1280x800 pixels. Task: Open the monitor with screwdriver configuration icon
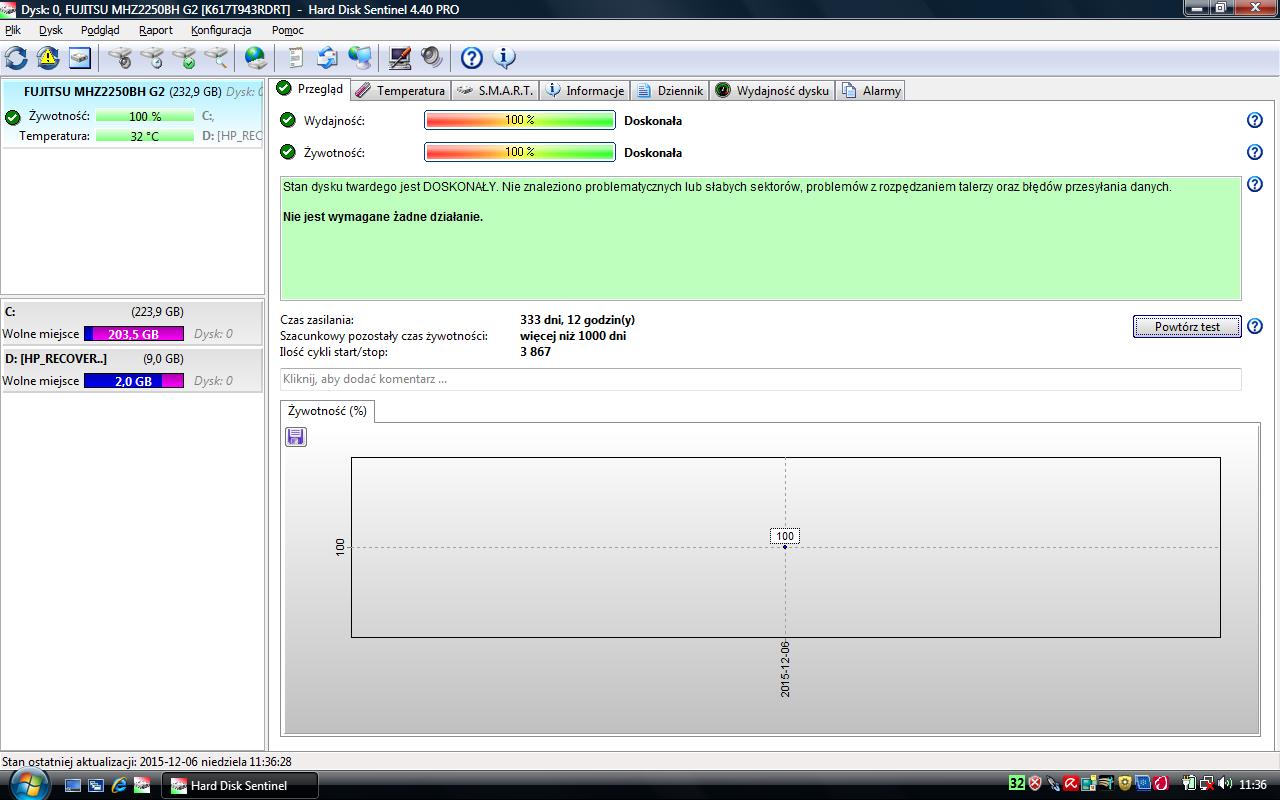point(400,57)
